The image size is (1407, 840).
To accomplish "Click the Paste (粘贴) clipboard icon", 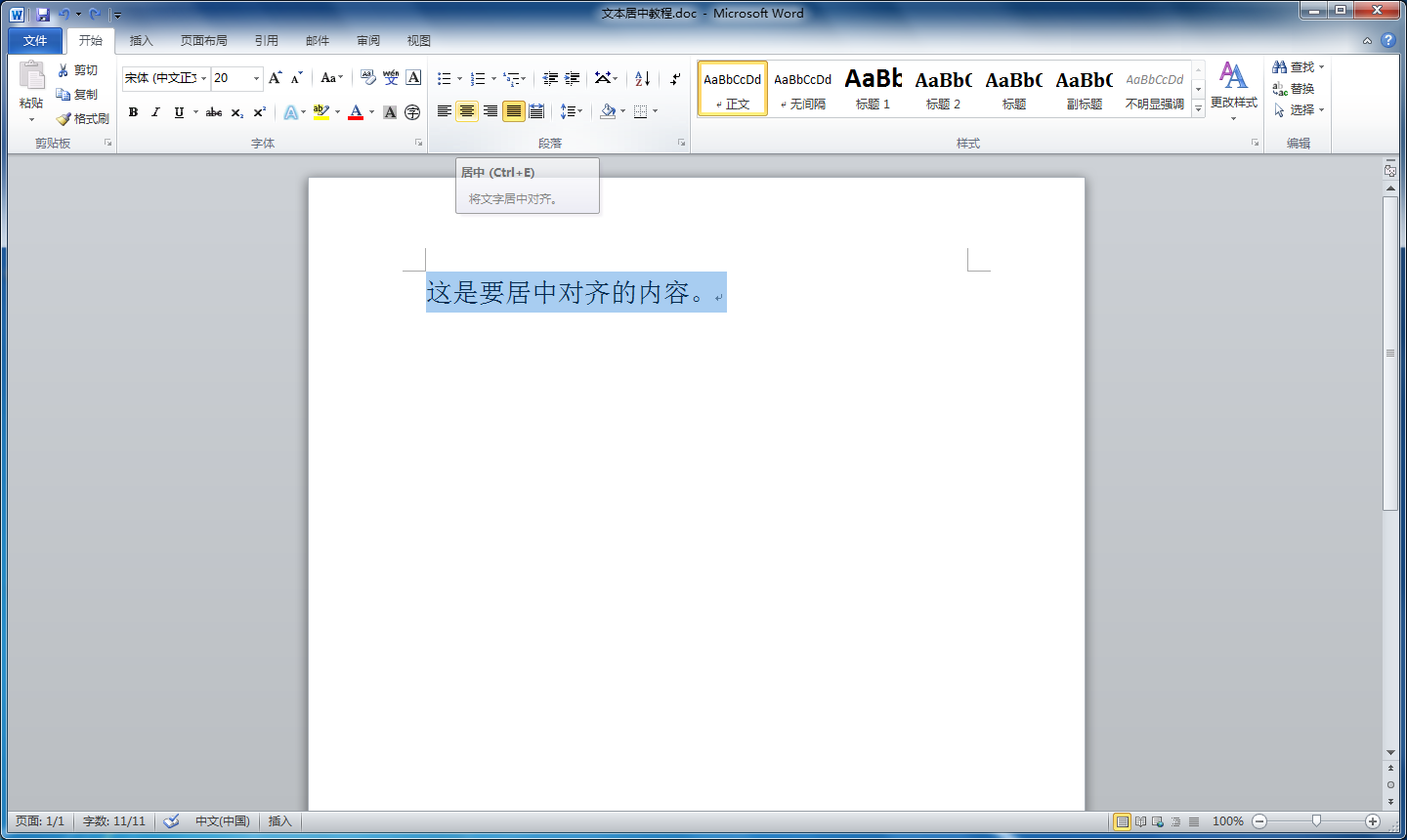I will pyautogui.click(x=31, y=76).
